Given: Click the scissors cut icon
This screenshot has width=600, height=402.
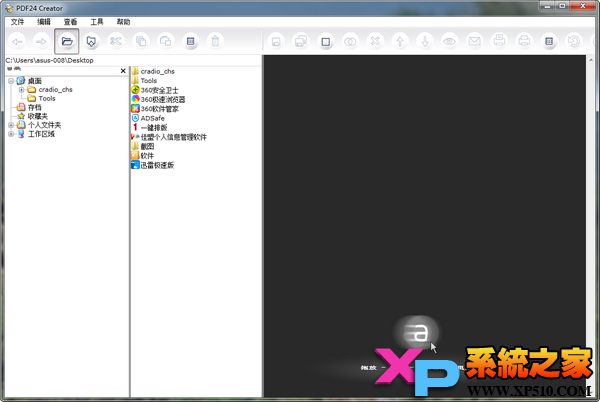Looking at the screenshot, I should point(116,41).
